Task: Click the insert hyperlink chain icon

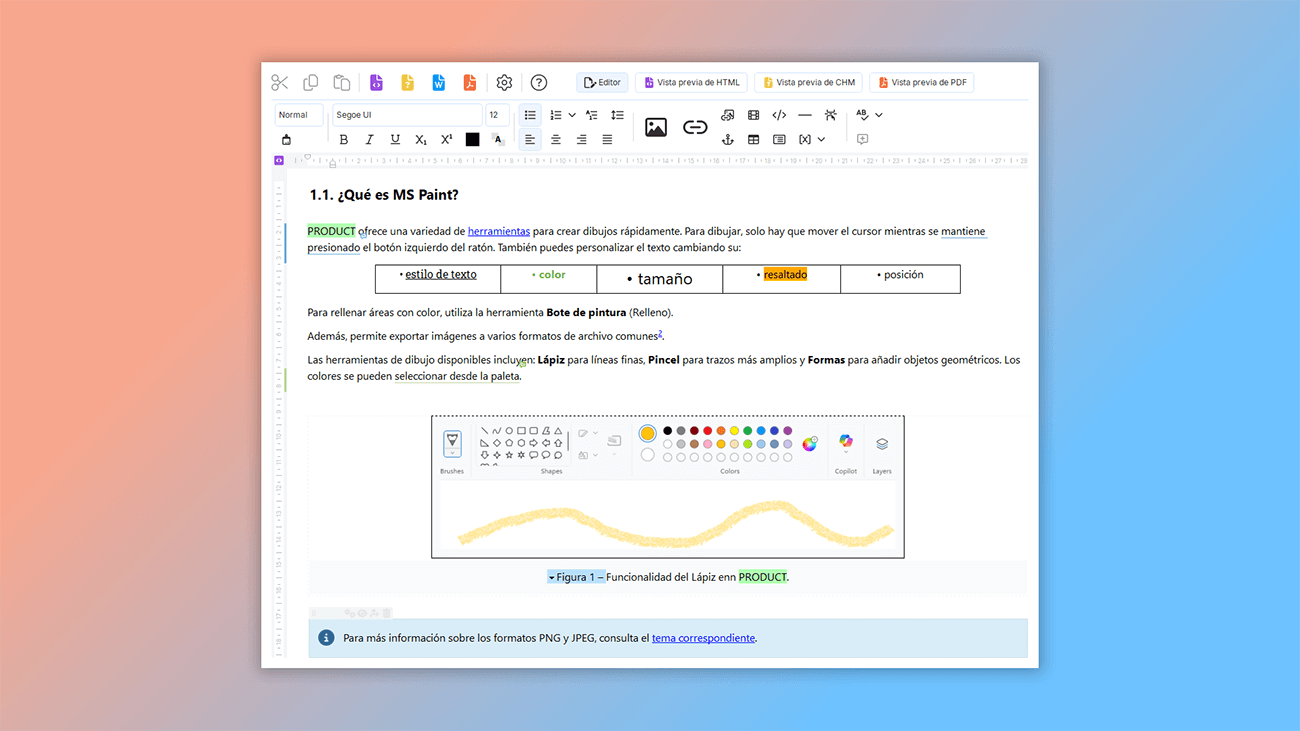Action: pos(695,127)
